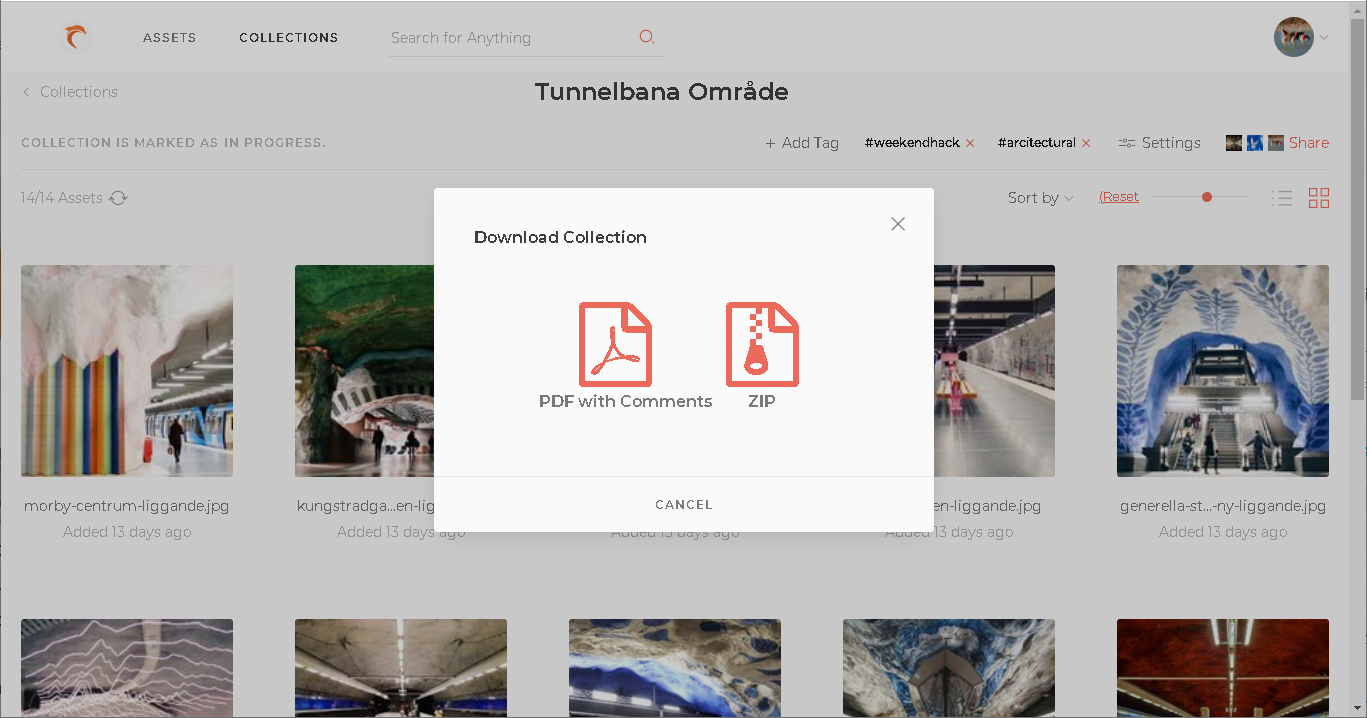Remove the #weekendhack tag
Image resolution: width=1367 pixels, height=718 pixels.
(x=970, y=143)
